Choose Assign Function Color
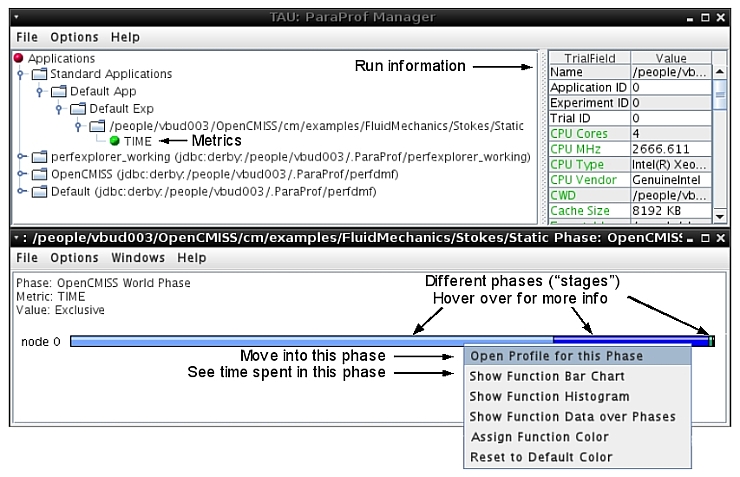Screen dimensions: 740x477 578,437
